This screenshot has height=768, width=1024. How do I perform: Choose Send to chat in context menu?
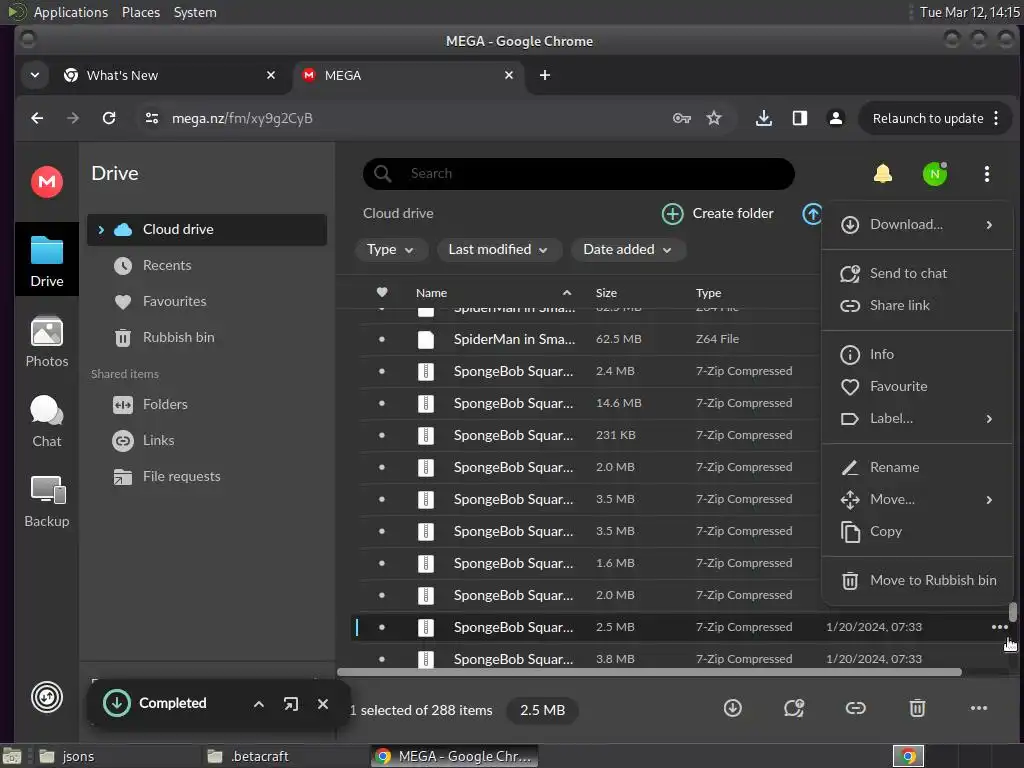[x=917, y=274]
